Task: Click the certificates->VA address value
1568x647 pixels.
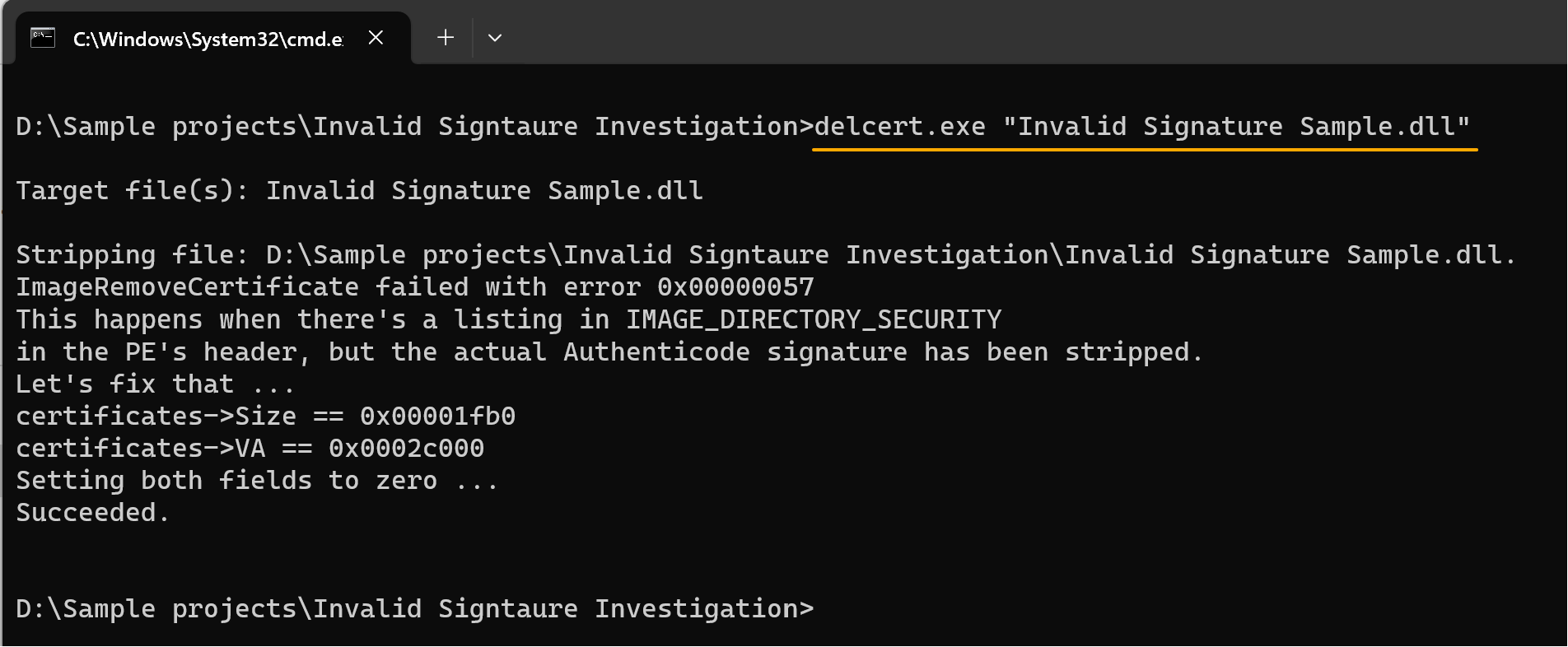Action: point(407,447)
